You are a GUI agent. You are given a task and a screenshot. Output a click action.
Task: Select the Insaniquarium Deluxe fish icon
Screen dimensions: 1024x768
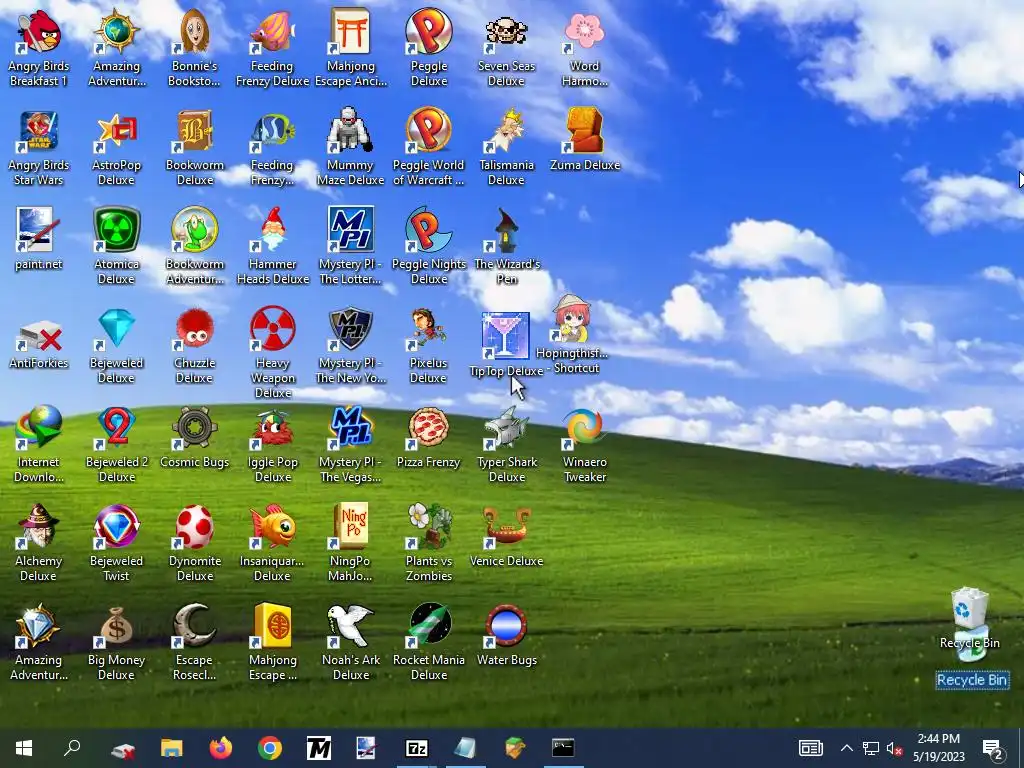[x=272, y=526]
